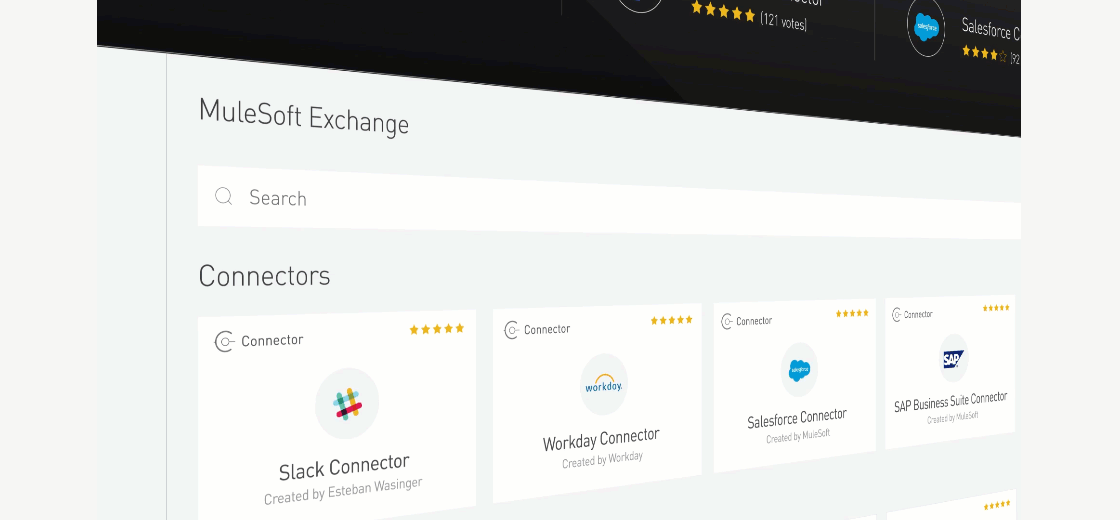
Task: Click the star rating on the Workday card
Action: 671,320
